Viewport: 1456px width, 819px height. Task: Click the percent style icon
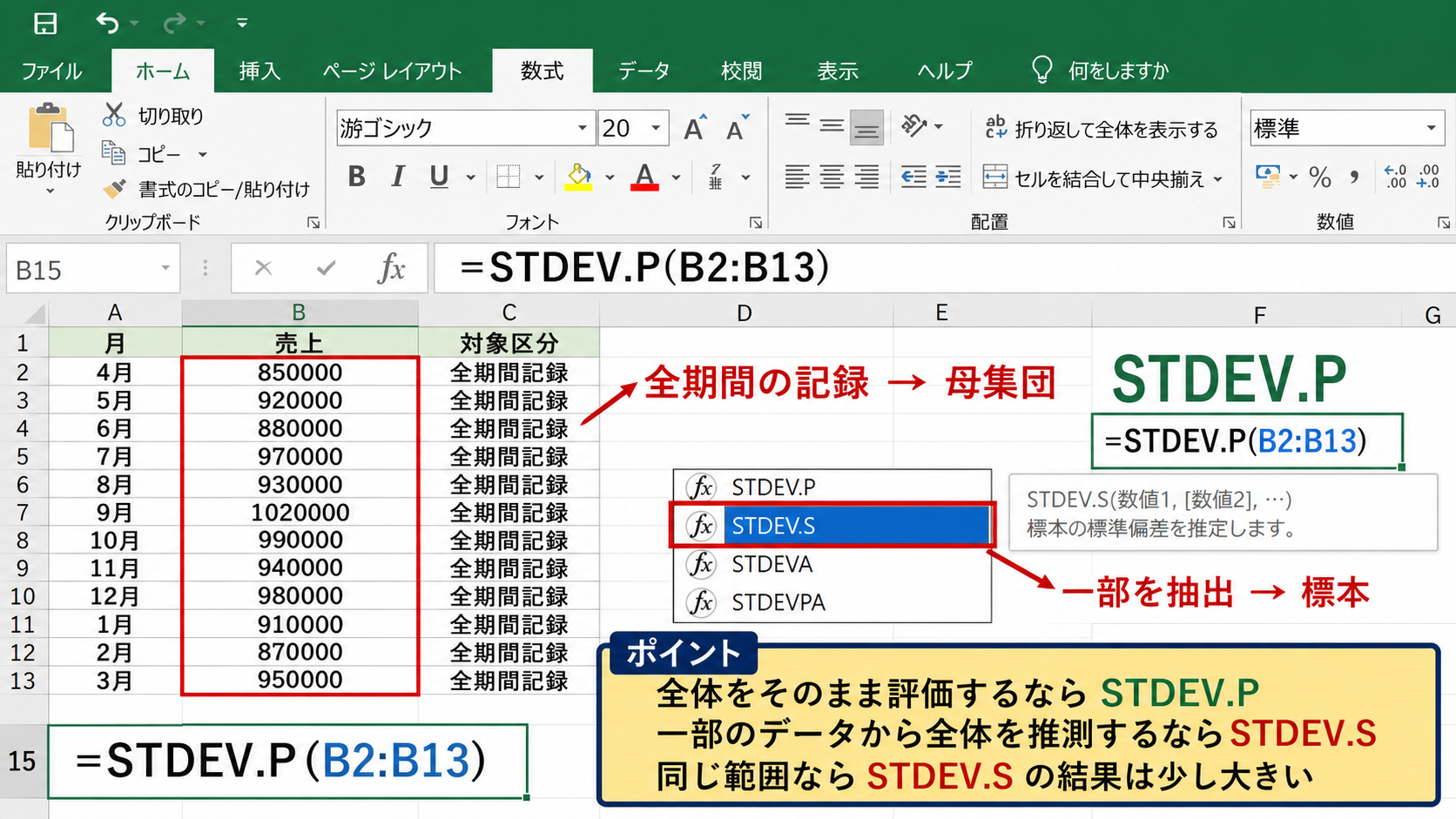point(1320,178)
